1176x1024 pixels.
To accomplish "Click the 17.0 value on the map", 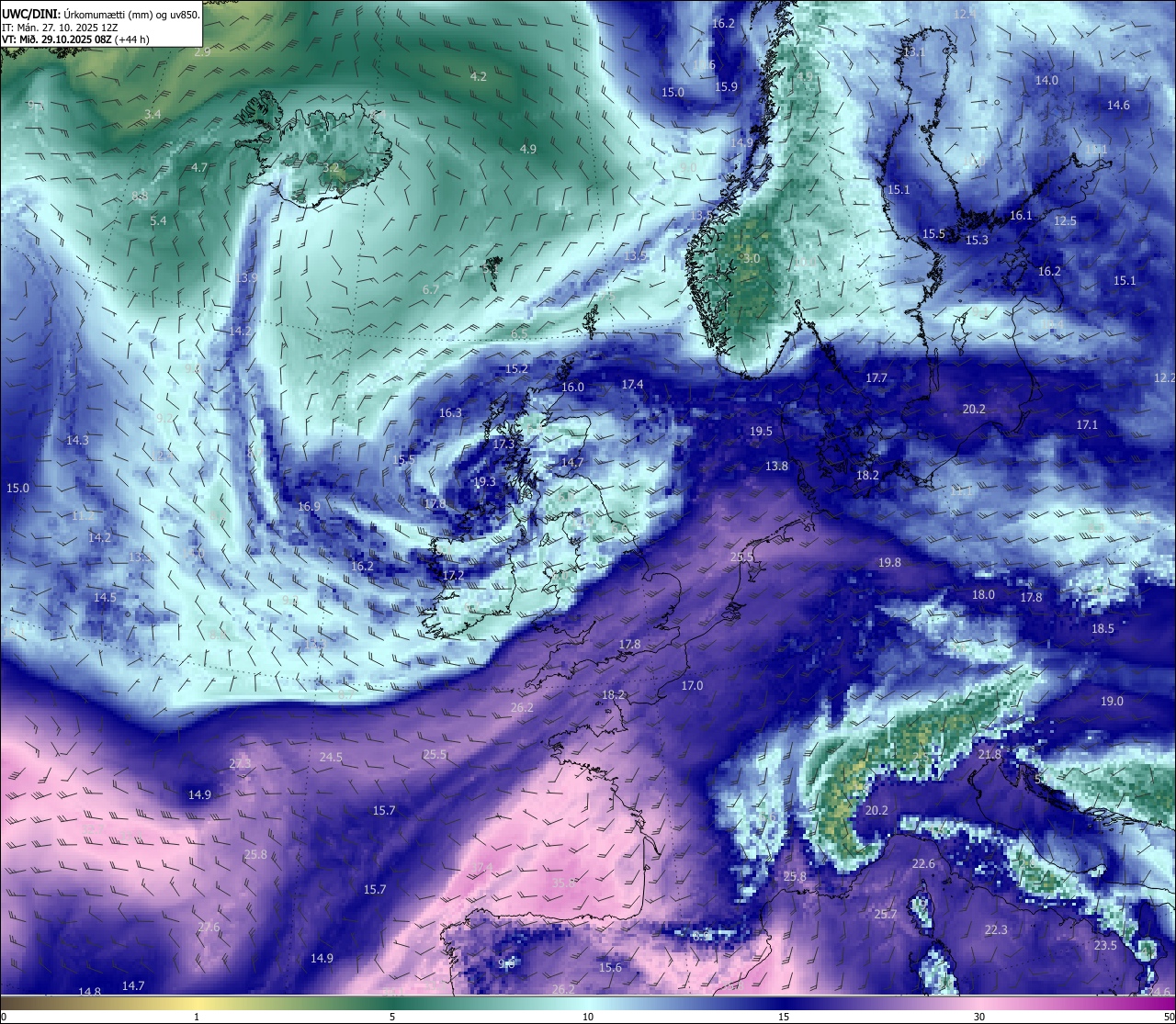I will coord(692,686).
